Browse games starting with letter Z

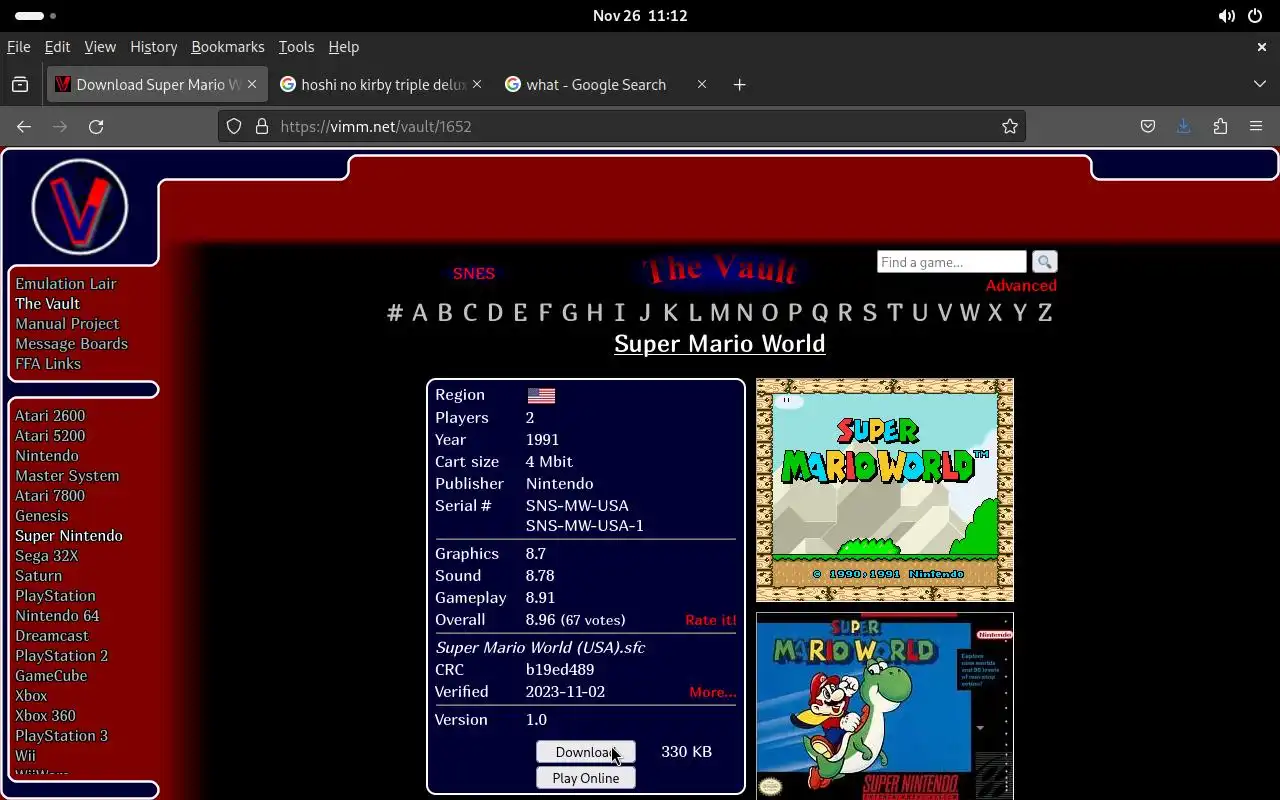pyautogui.click(x=1045, y=313)
